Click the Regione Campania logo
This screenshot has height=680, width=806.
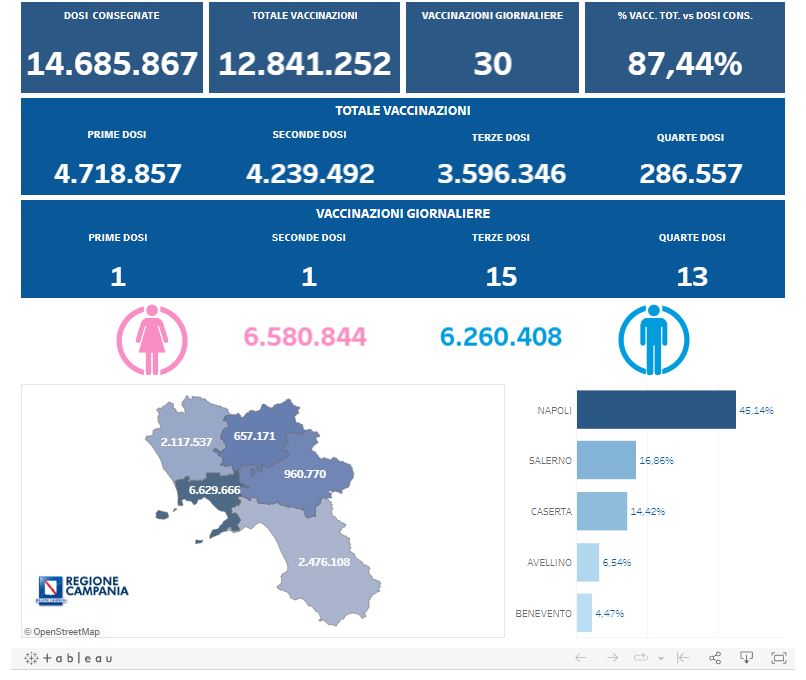[x=83, y=588]
